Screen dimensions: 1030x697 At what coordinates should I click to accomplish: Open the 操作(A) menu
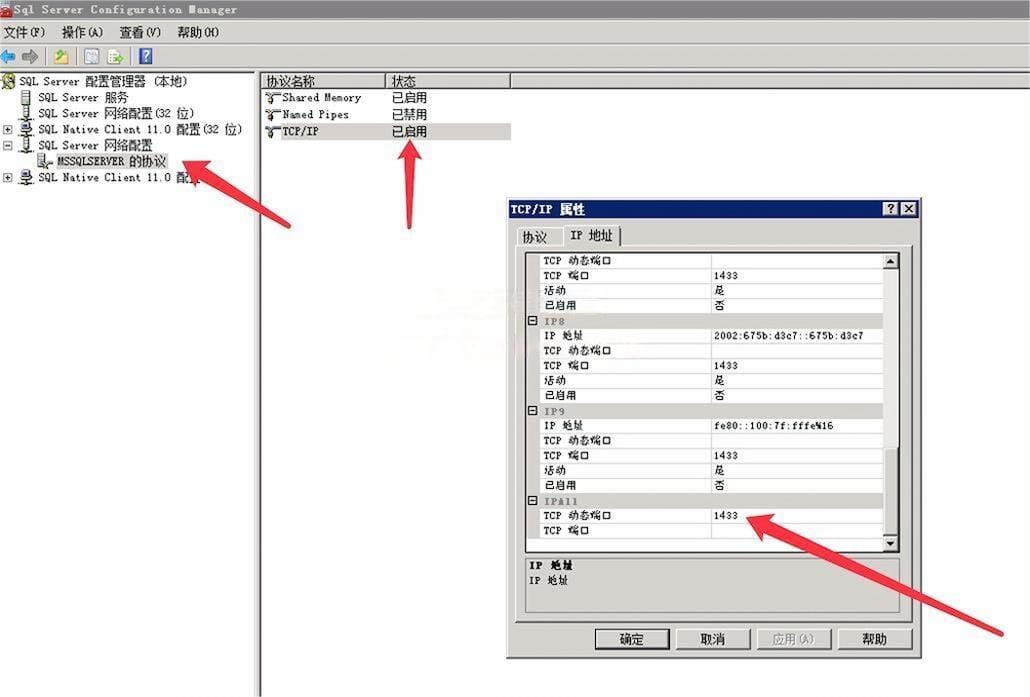click(82, 32)
